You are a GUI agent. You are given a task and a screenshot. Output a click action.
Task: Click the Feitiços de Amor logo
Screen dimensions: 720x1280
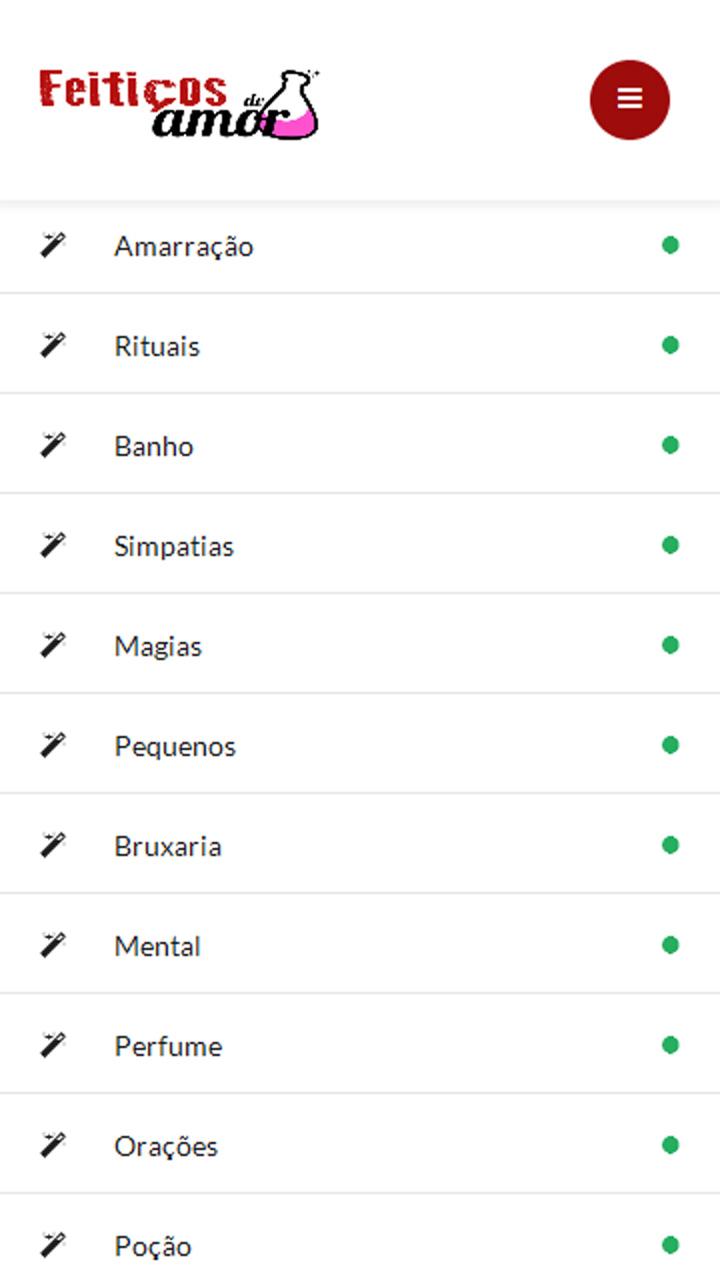pyautogui.click(x=180, y=103)
